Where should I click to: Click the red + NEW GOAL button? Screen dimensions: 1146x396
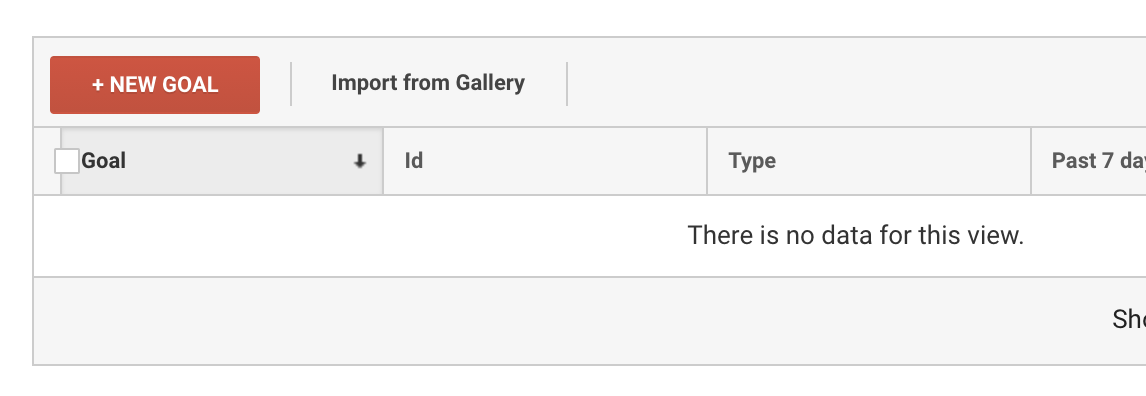coord(155,85)
